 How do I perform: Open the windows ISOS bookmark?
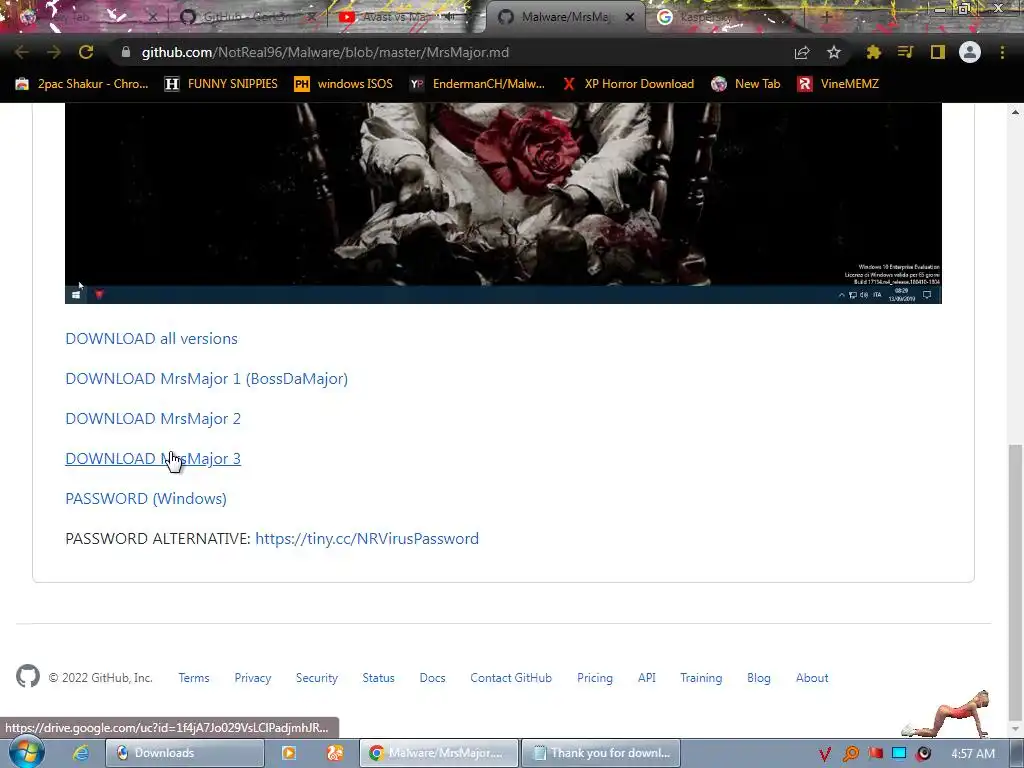pos(344,84)
